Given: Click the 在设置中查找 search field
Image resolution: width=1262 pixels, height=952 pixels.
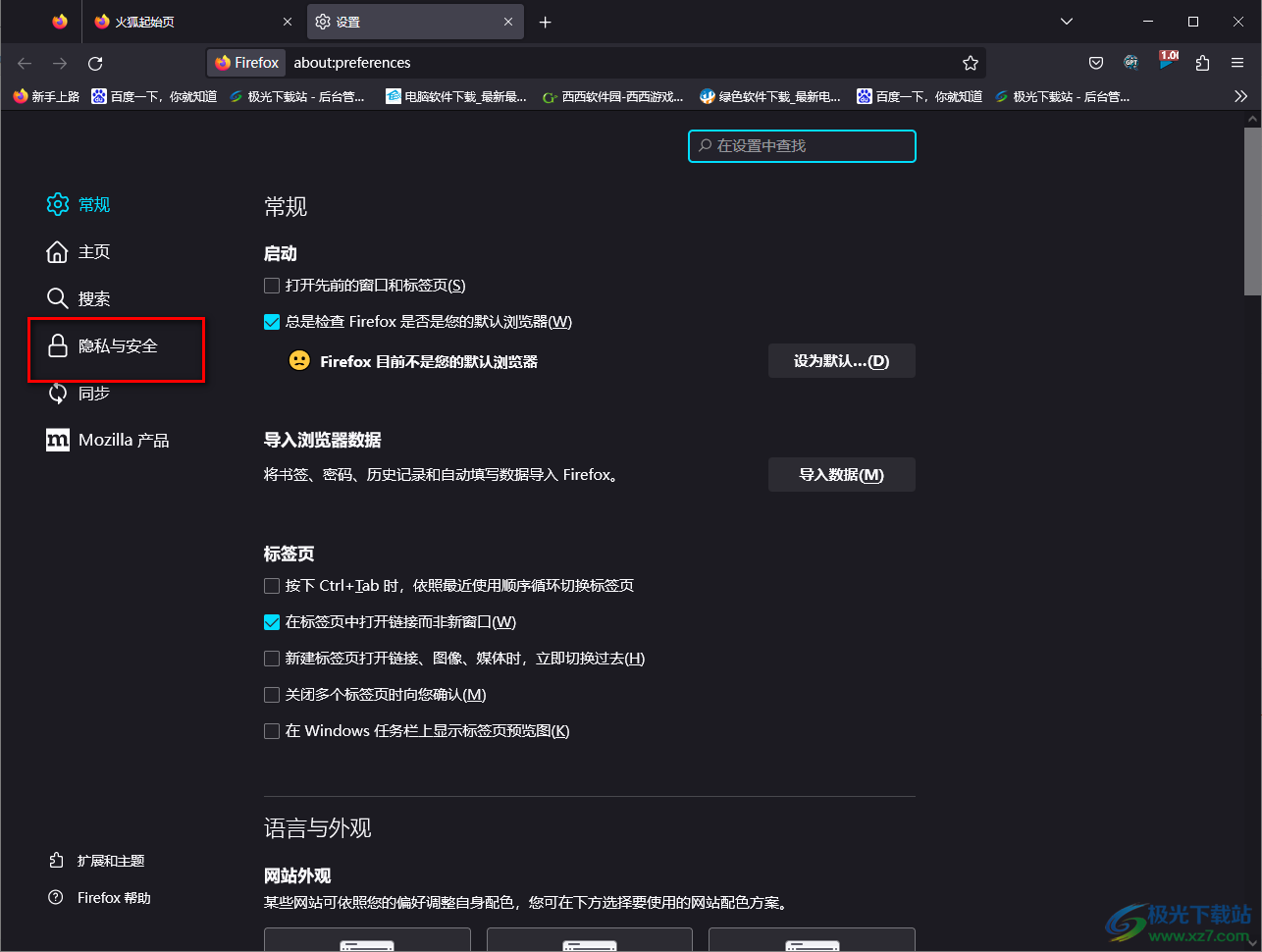Looking at the screenshot, I should (x=802, y=145).
